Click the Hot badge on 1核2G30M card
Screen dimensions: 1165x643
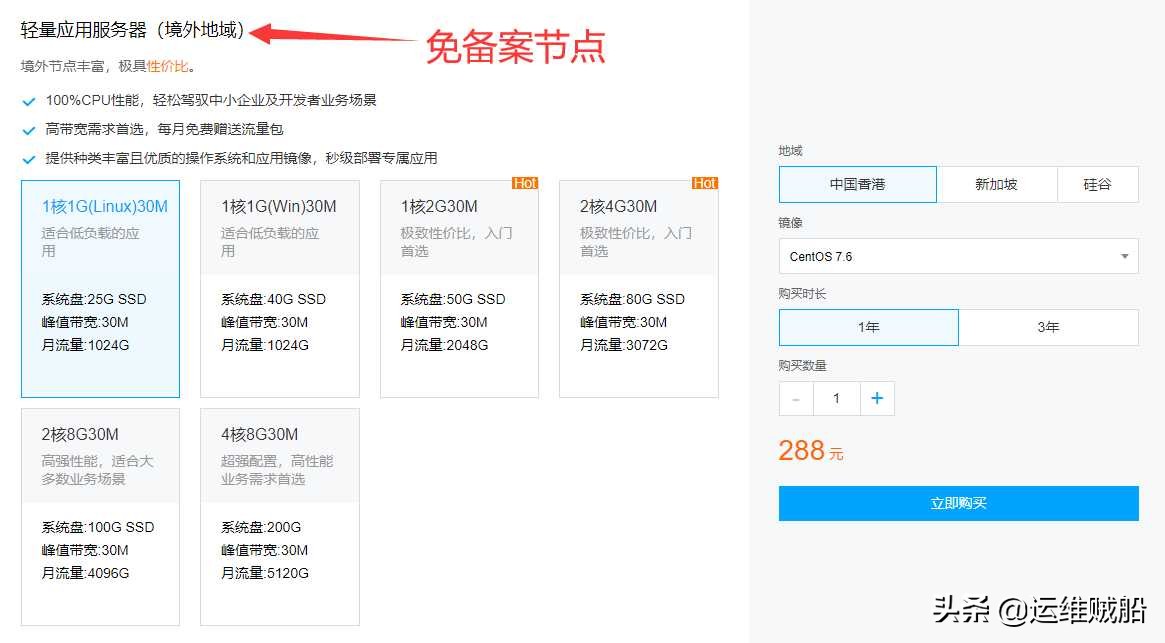[x=526, y=183]
